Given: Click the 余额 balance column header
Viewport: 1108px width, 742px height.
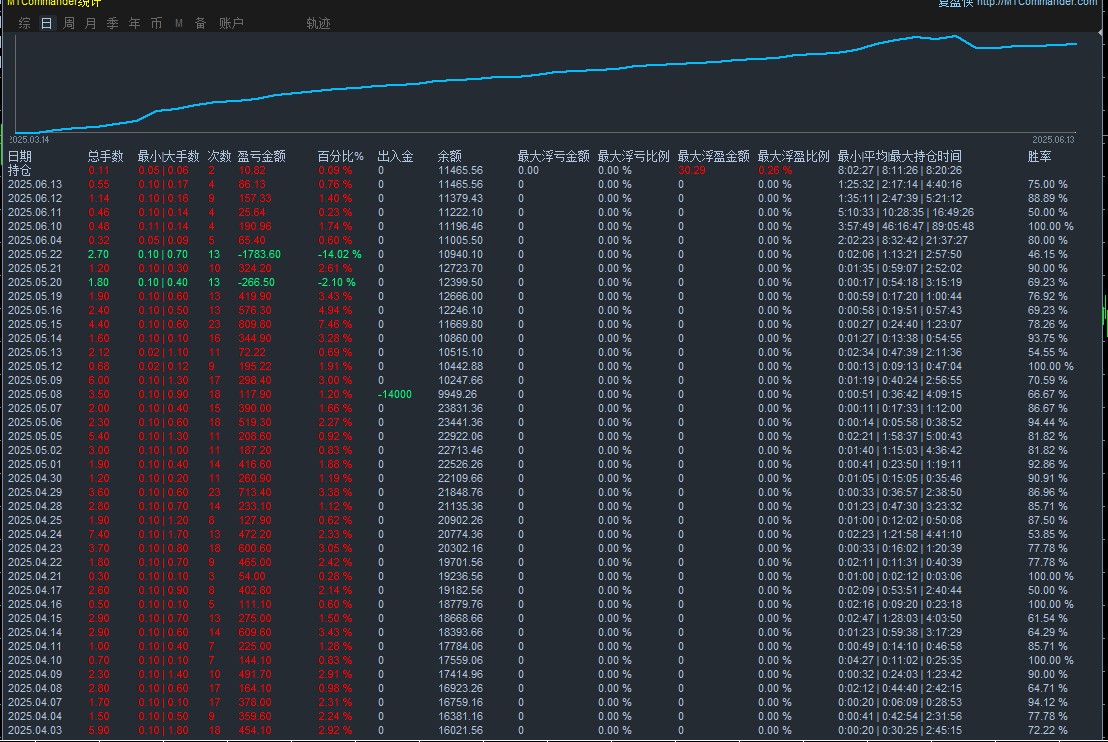Looking at the screenshot, I should coord(450,156).
